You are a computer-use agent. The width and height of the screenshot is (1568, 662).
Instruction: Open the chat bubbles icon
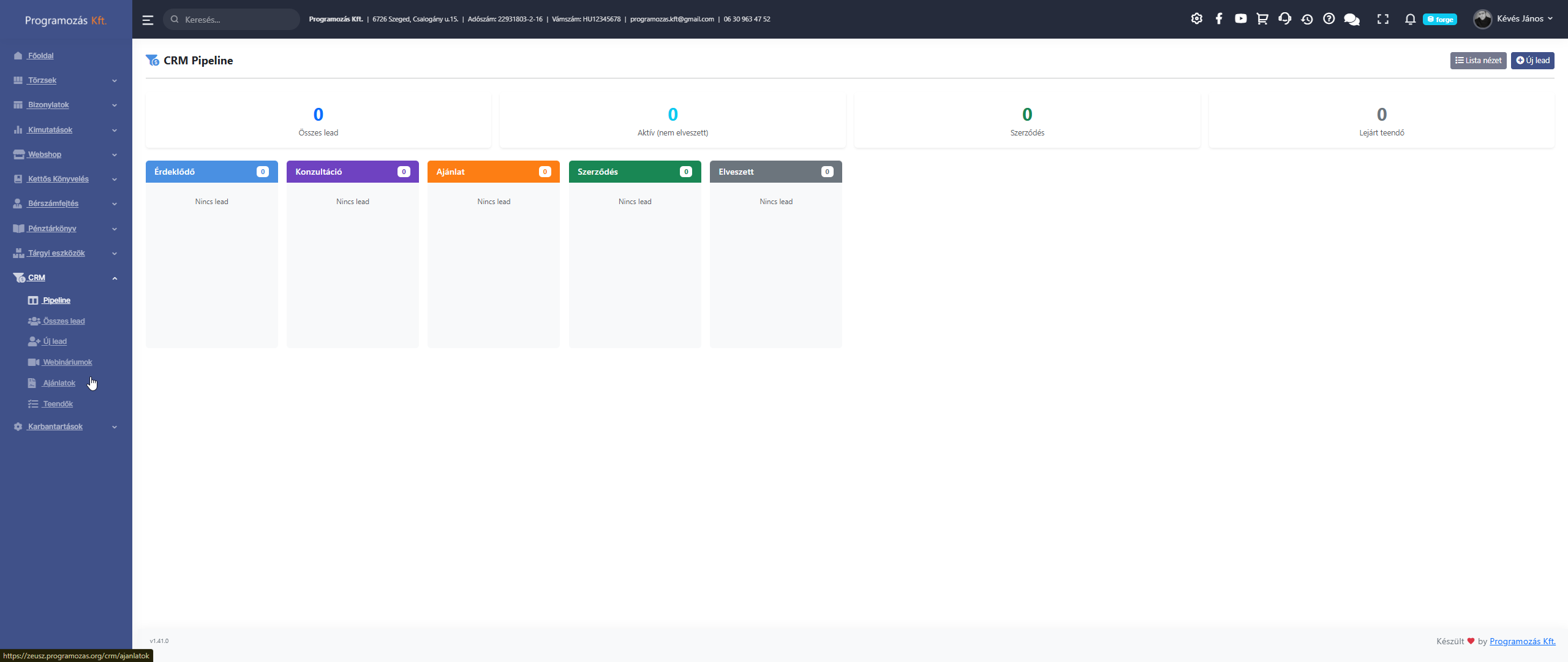click(x=1352, y=19)
